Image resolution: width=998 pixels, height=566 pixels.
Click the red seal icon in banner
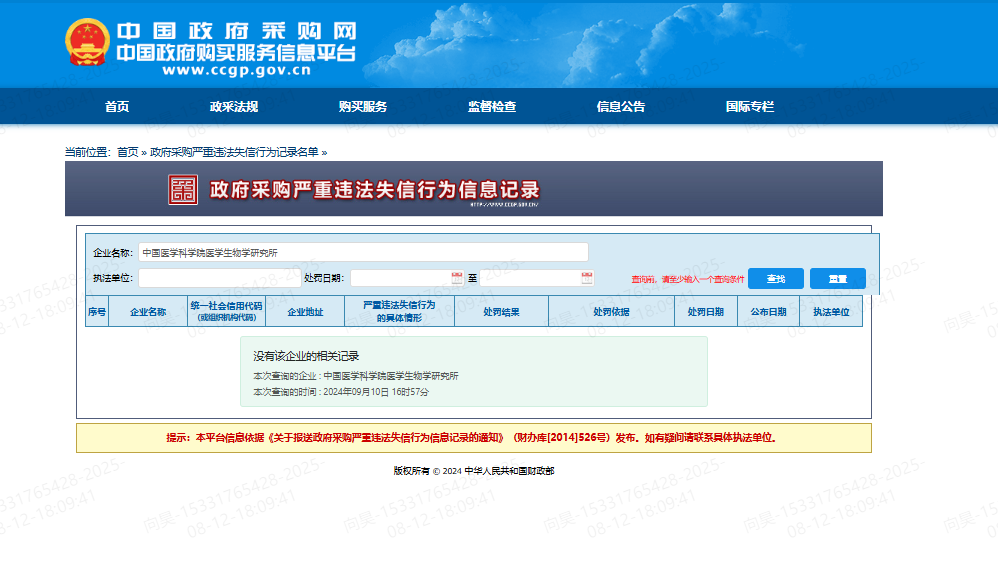click(183, 190)
